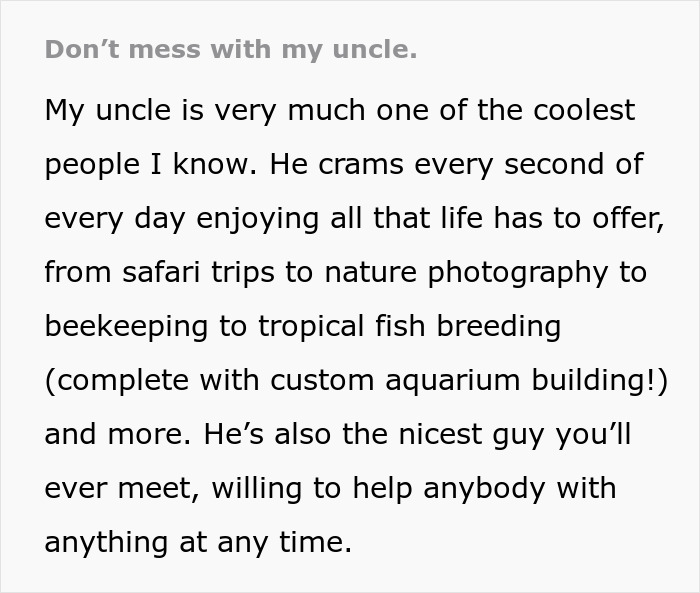Click the word "anybody" in the paragraph

pos(484,489)
